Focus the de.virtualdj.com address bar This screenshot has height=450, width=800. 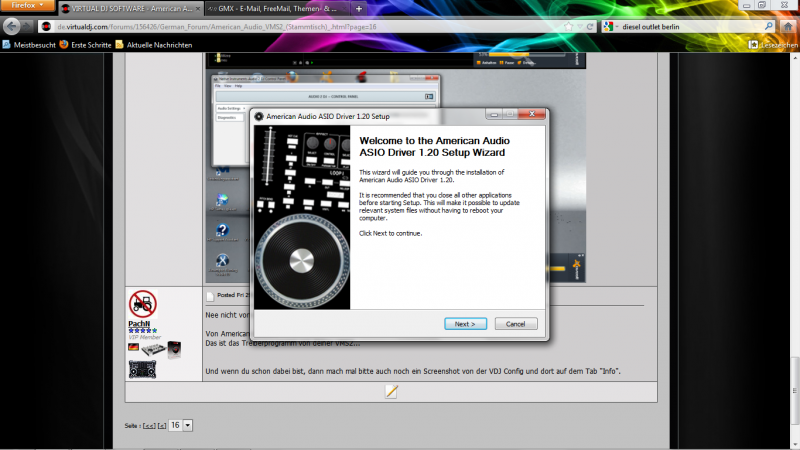(x=306, y=27)
